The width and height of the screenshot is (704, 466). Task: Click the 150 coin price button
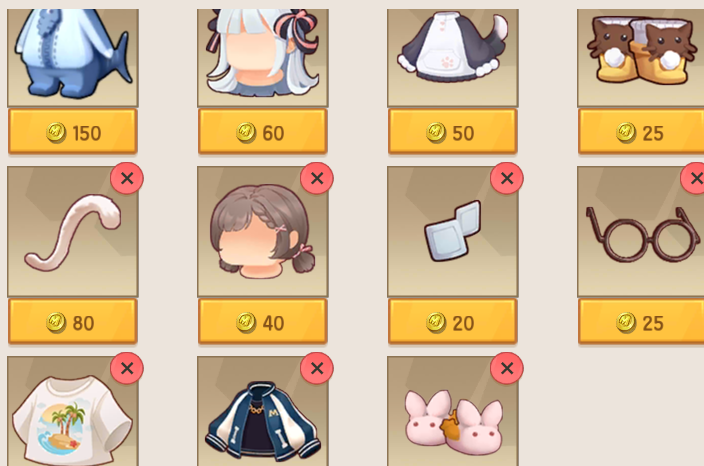pos(73,132)
